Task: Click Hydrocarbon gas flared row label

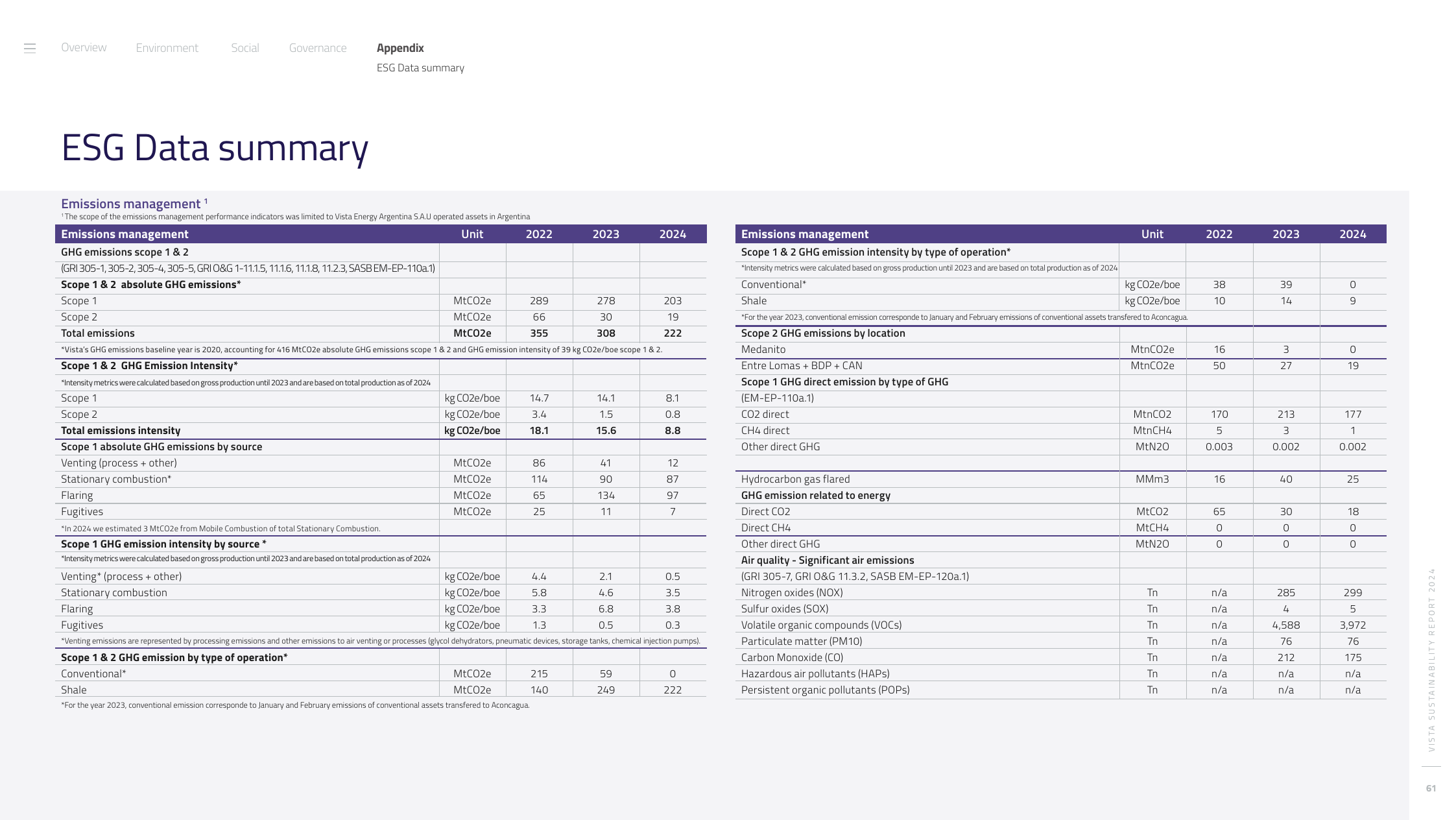Action: point(796,479)
